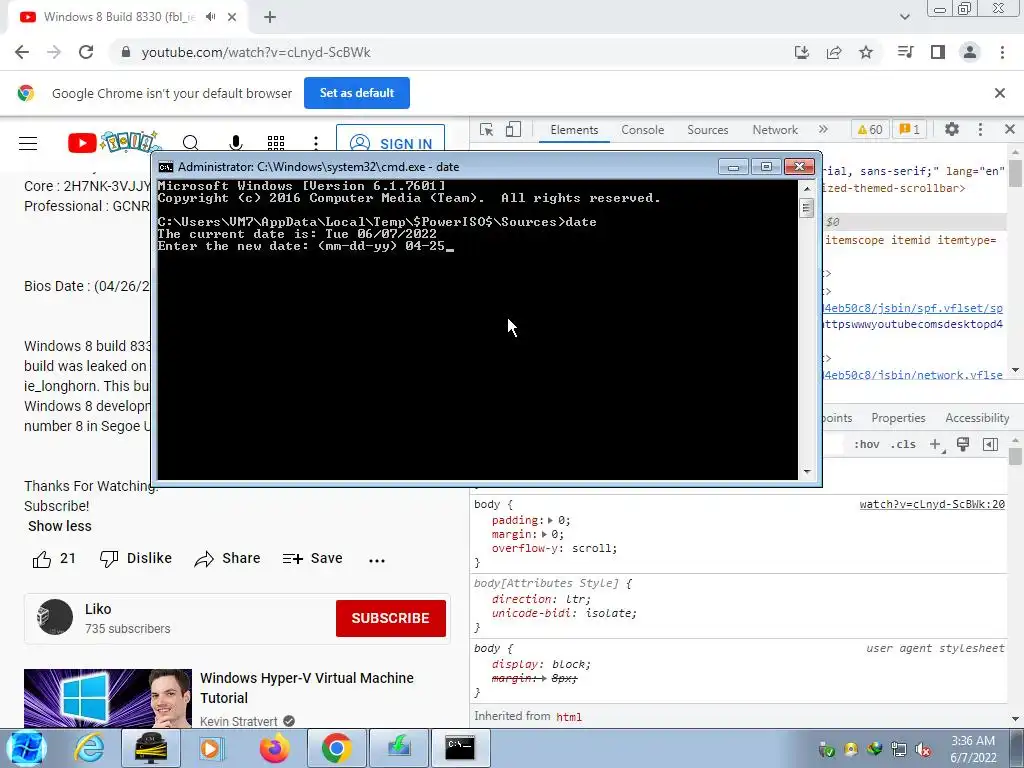Click the 1 issue badge
This screenshot has width=1024, height=768.
[x=910, y=130]
